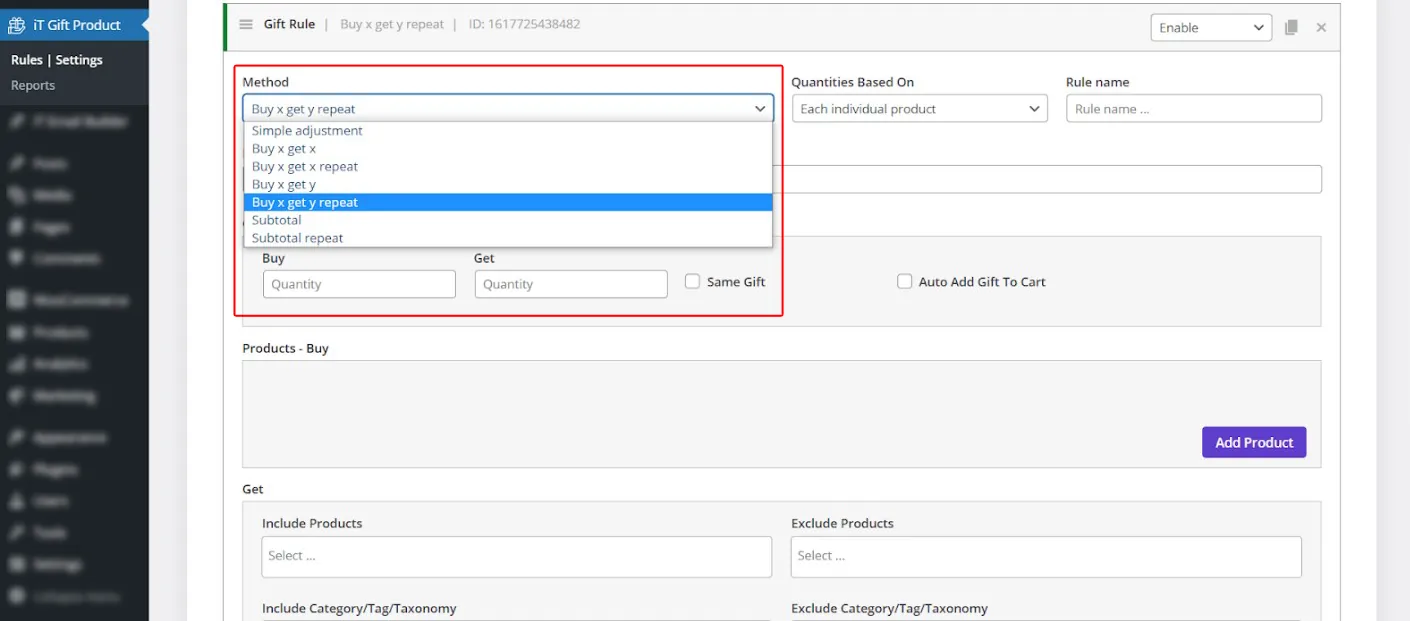Open Reports in sidebar submenu
Viewport: 1410px width, 621px height.
(x=33, y=85)
